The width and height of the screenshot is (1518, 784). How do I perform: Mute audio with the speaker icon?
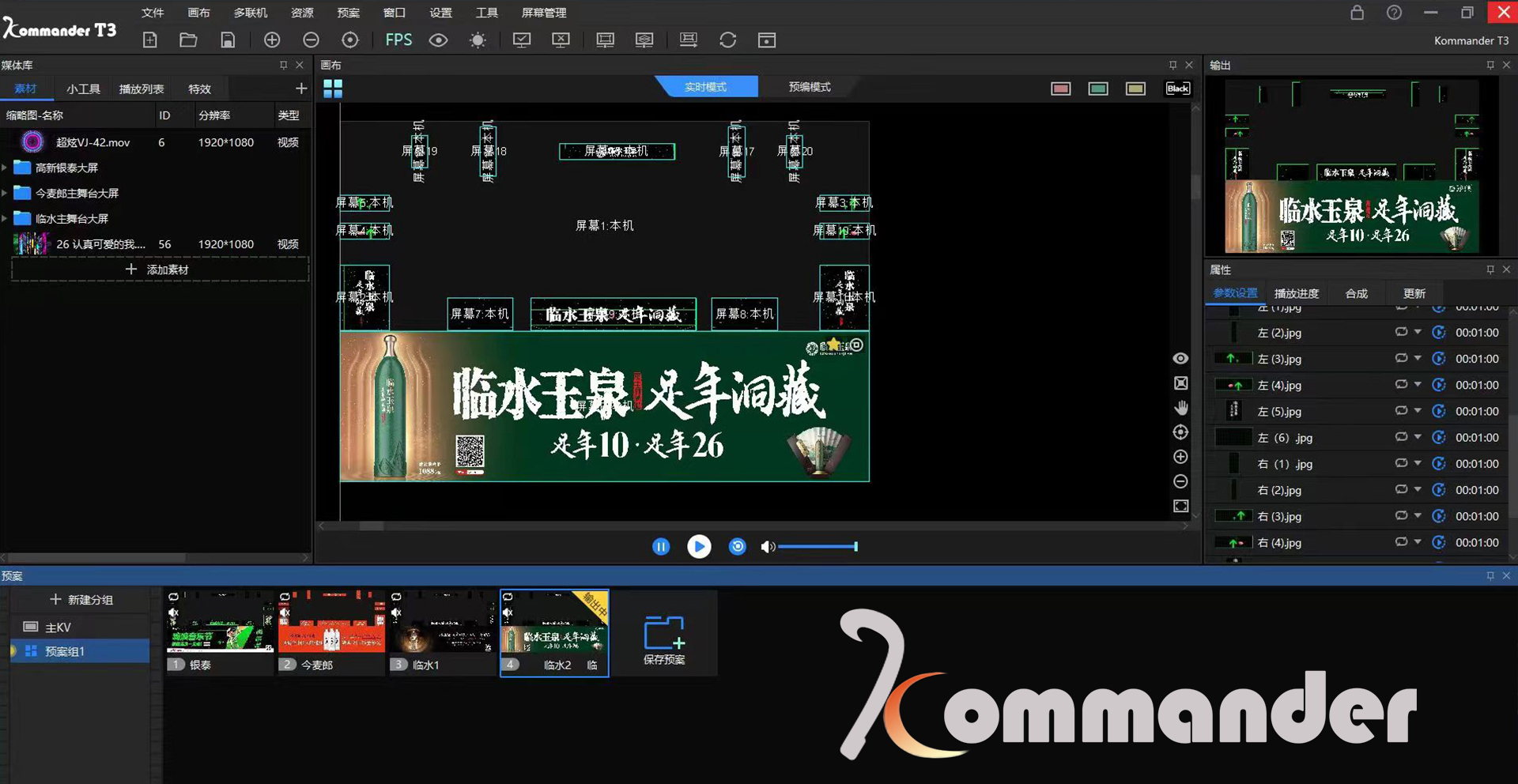pyautogui.click(x=767, y=547)
